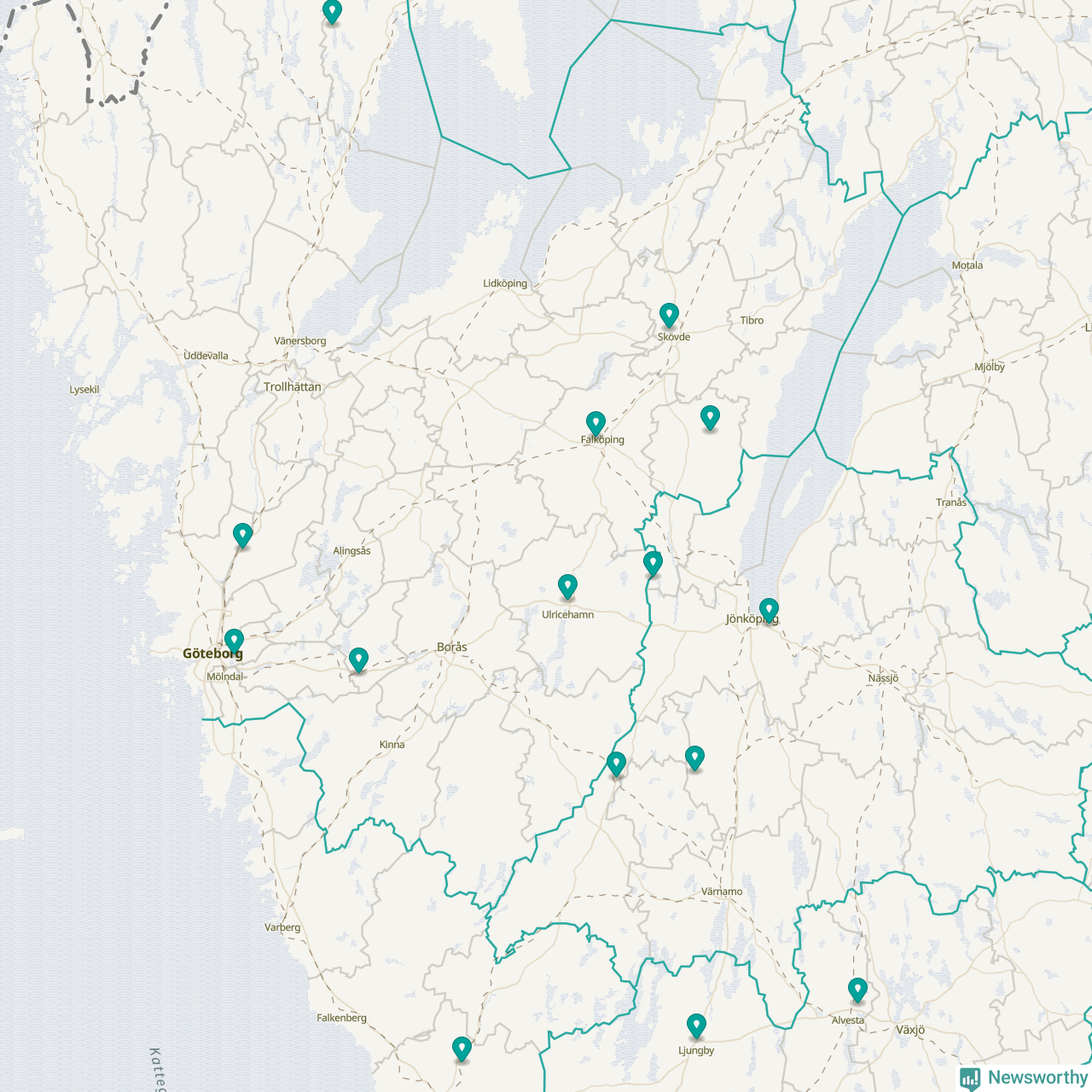Select the marker south of Tibro
Viewport: 1092px width, 1092px height.
click(710, 417)
